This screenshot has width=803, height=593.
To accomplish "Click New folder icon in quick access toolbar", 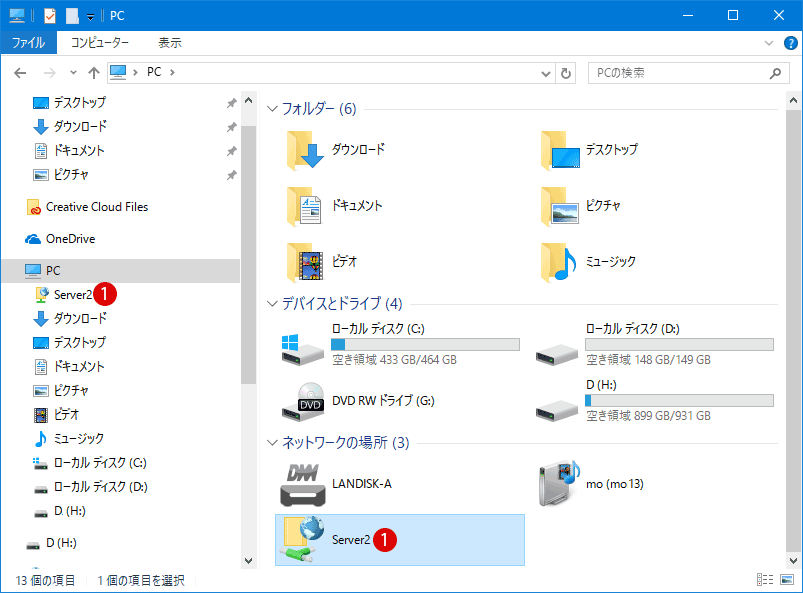I will [x=72, y=16].
